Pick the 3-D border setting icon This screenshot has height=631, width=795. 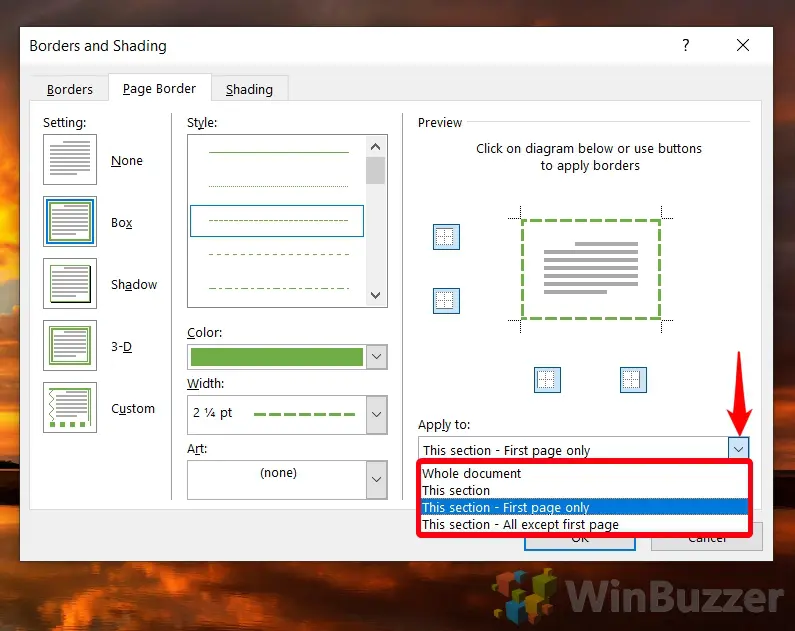point(70,346)
